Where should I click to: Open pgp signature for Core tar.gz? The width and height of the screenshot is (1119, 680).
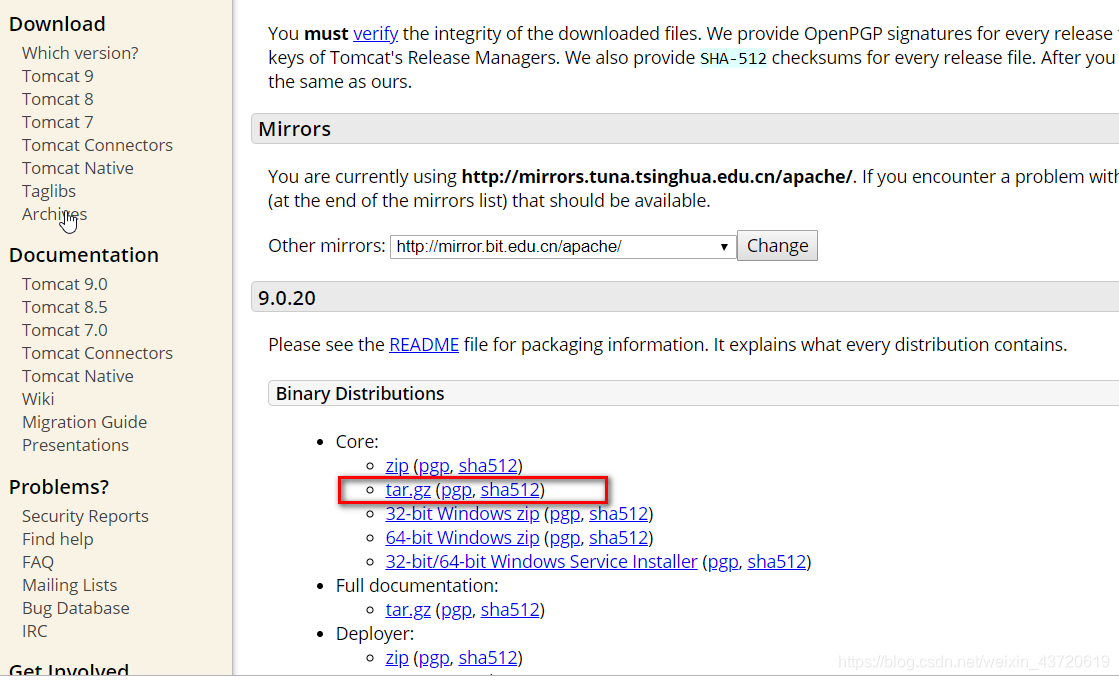click(456, 490)
